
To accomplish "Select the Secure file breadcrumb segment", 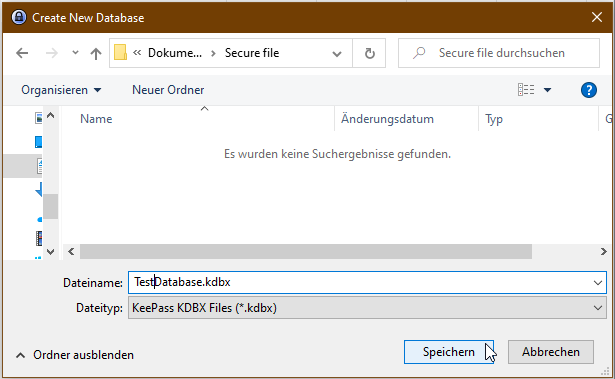I will [252, 53].
